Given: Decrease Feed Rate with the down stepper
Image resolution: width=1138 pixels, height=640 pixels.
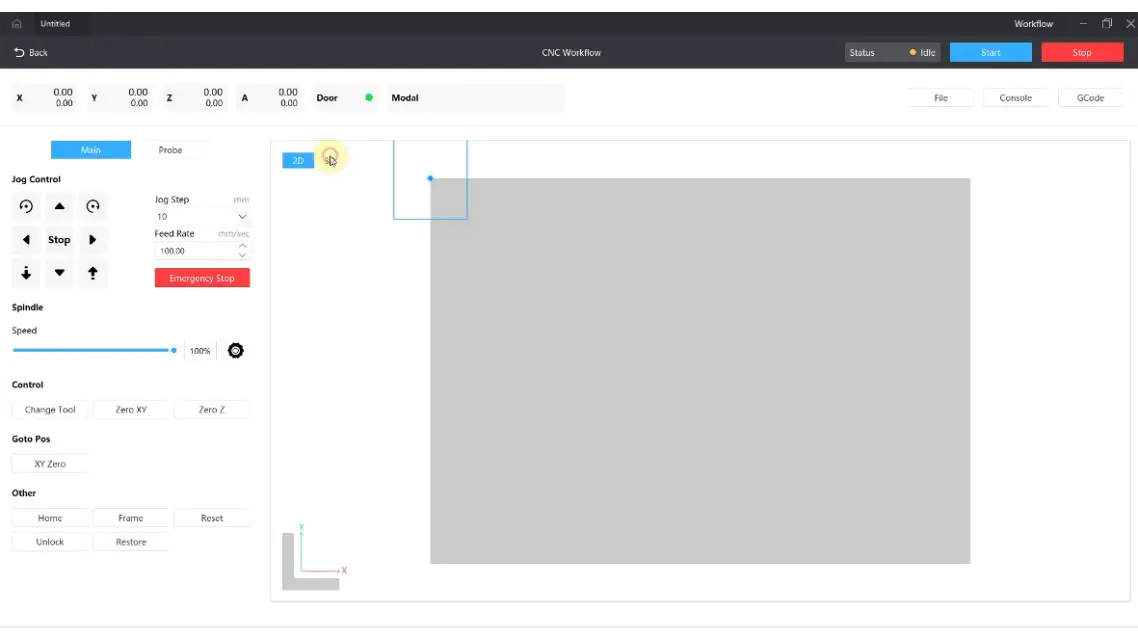Looking at the screenshot, I should (x=242, y=256).
